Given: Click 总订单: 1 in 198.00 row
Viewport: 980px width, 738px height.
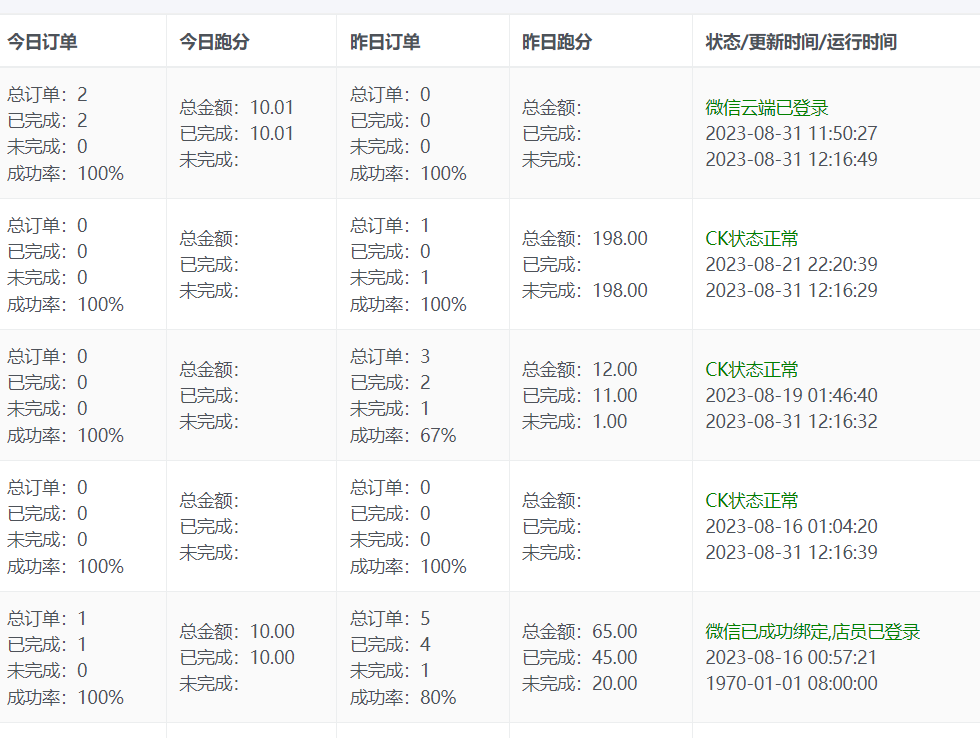Looking at the screenshot, I should coord(391,226).
